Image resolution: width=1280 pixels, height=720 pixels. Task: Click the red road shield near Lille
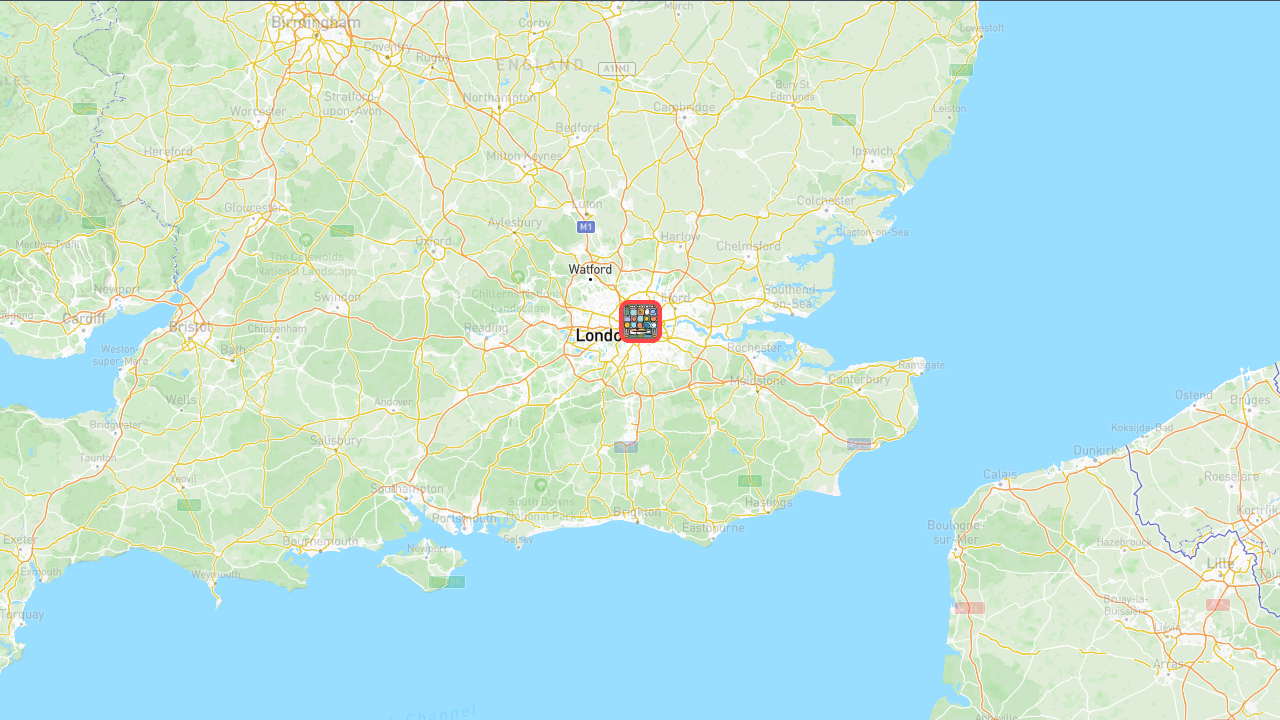tap(1217, 605)
